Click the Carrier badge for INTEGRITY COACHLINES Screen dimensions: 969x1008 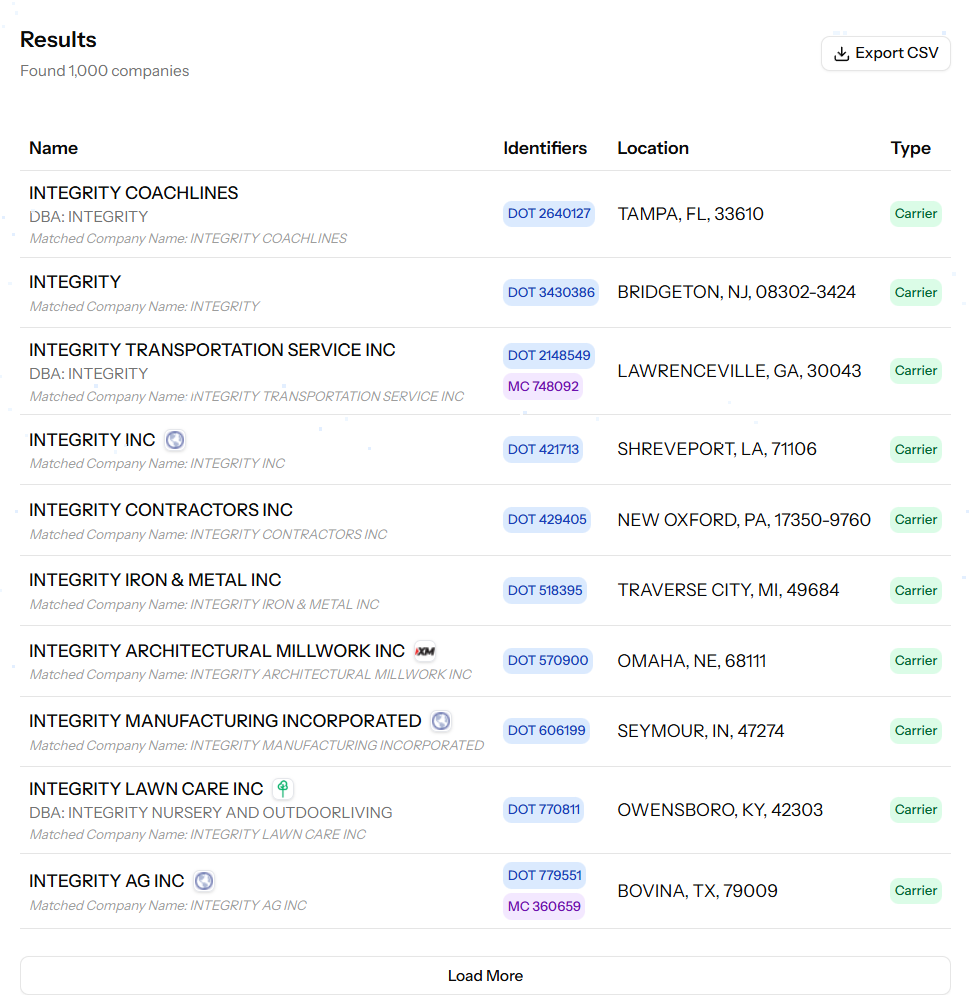[x=915, y=213]
